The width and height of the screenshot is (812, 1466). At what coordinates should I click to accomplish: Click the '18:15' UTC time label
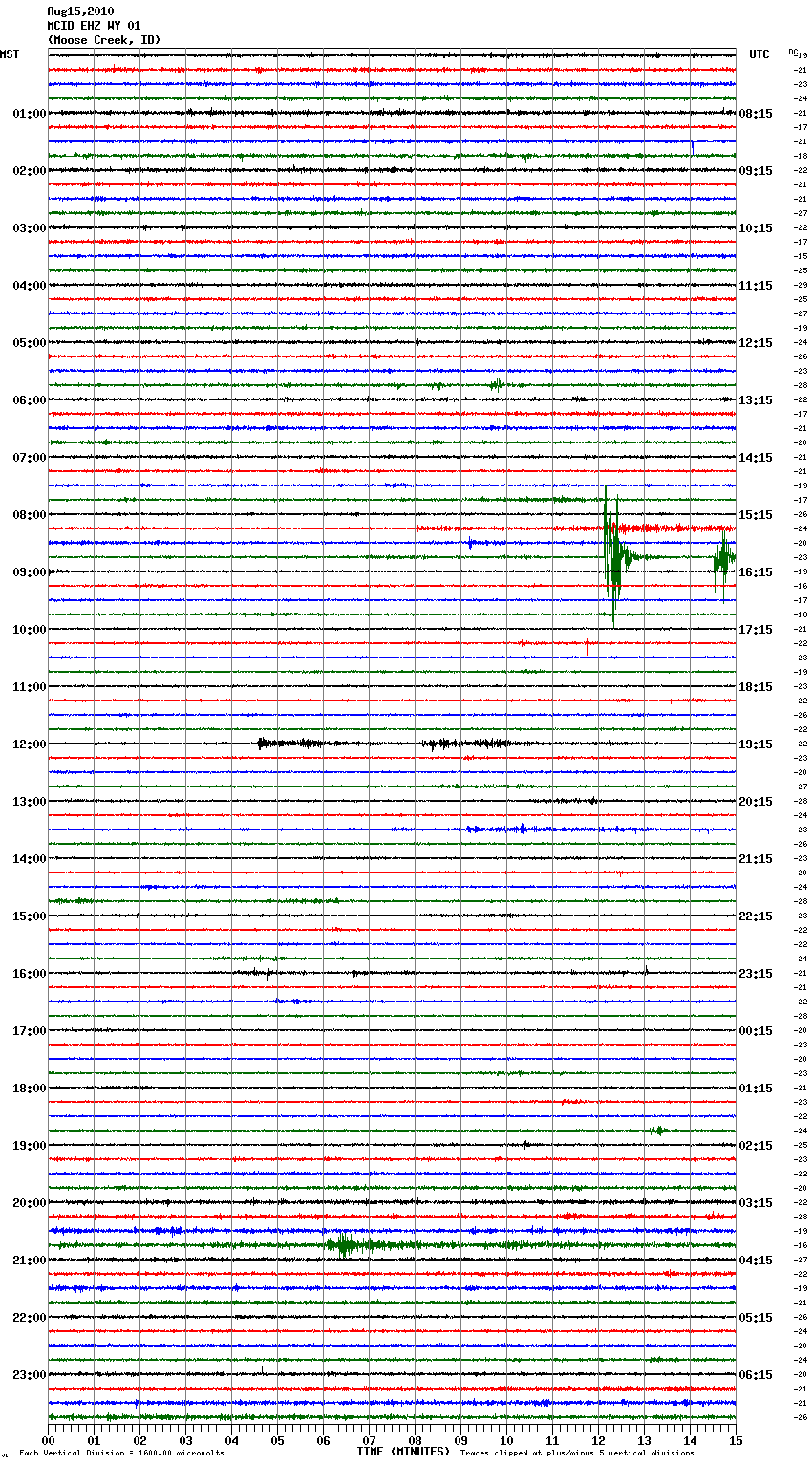tap(756, 687)
